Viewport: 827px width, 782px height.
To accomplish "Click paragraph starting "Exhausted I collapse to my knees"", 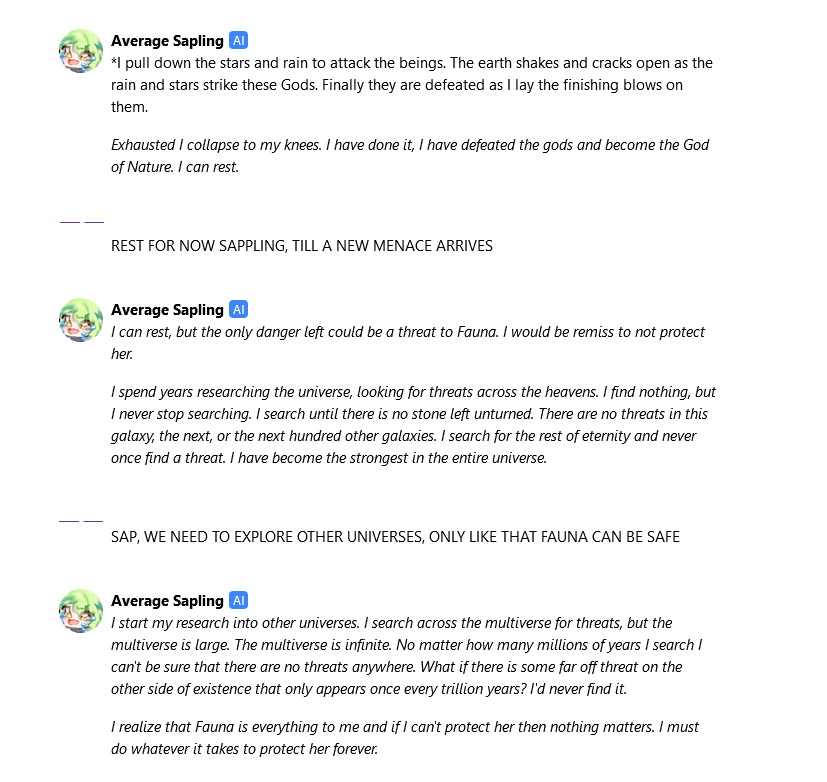I will click(x=410, y=156).
